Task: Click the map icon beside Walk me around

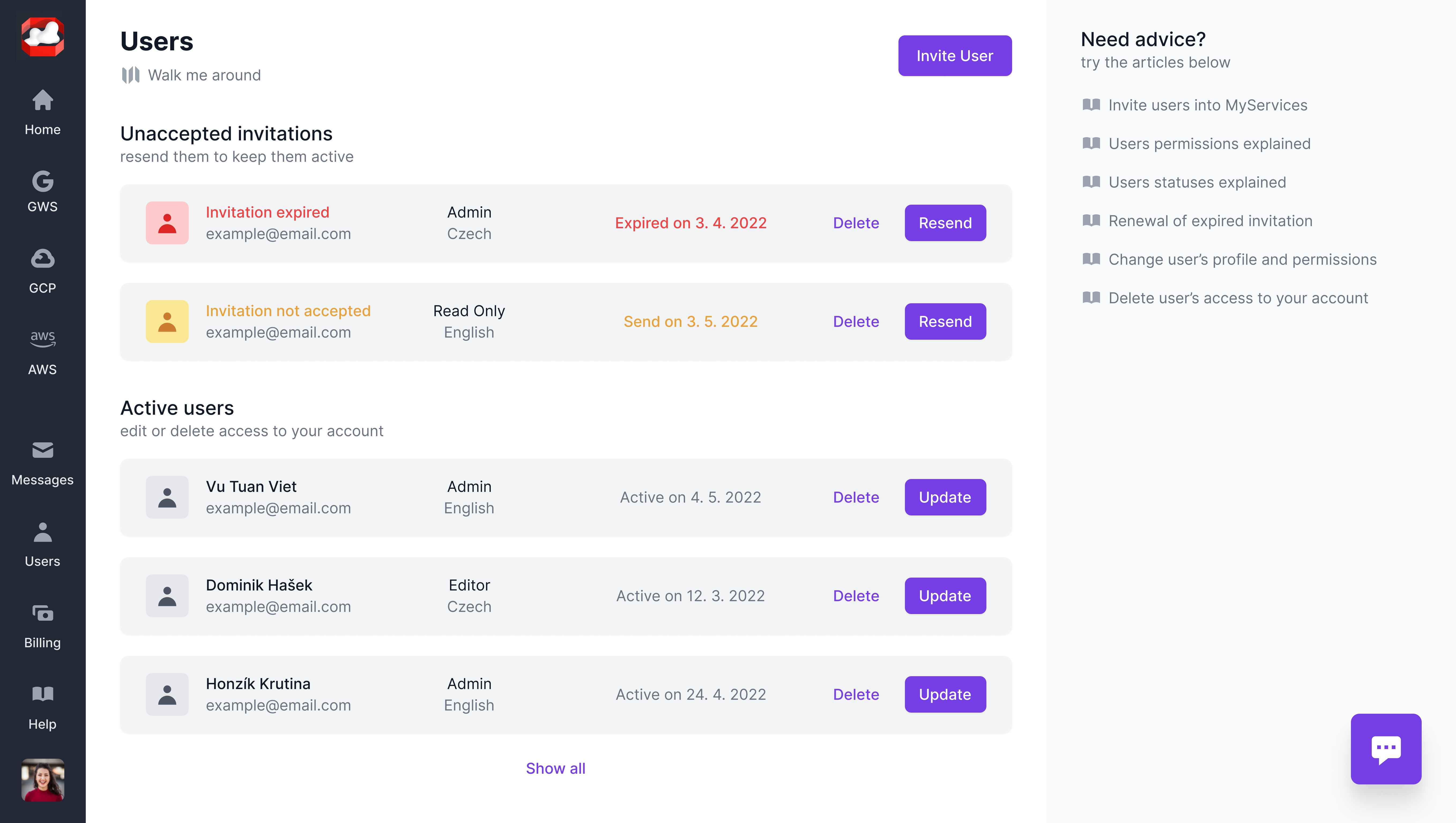Action: click(x=131, y=75)
